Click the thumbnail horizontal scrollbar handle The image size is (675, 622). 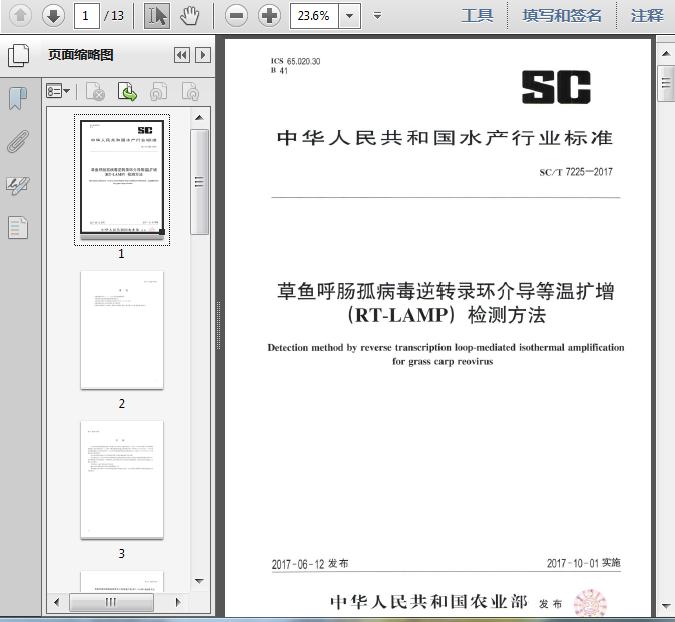pyautogui.click(x=111, y=602)
